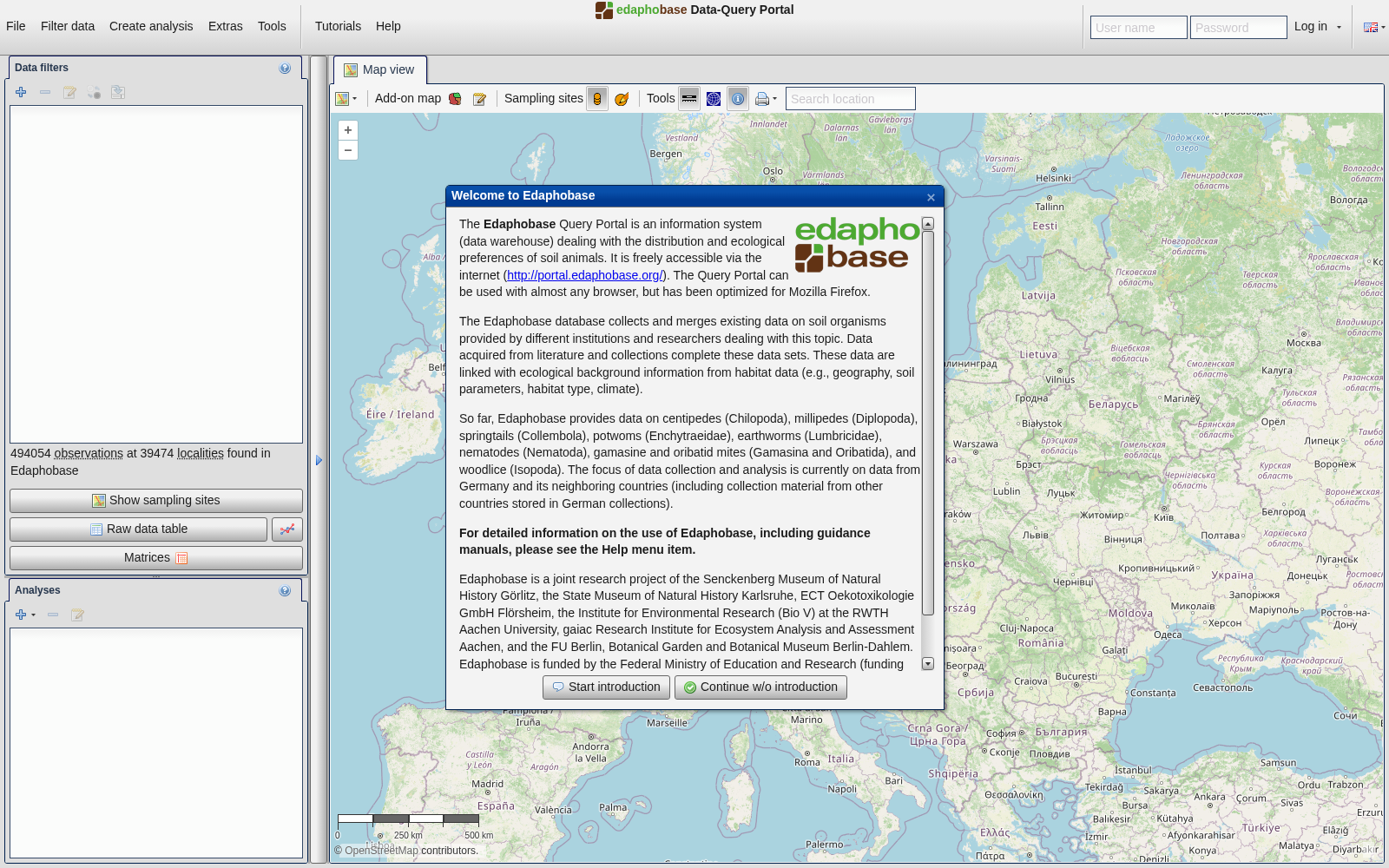
Task: Click the welcome dialog scrollbar thumb
Action: tap(927, 423)
